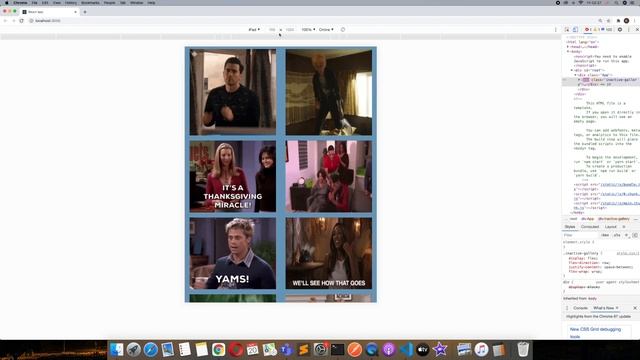Open DevTools settings gear
The height and width of the screenshot is (360, 640).
pos(620,29)
